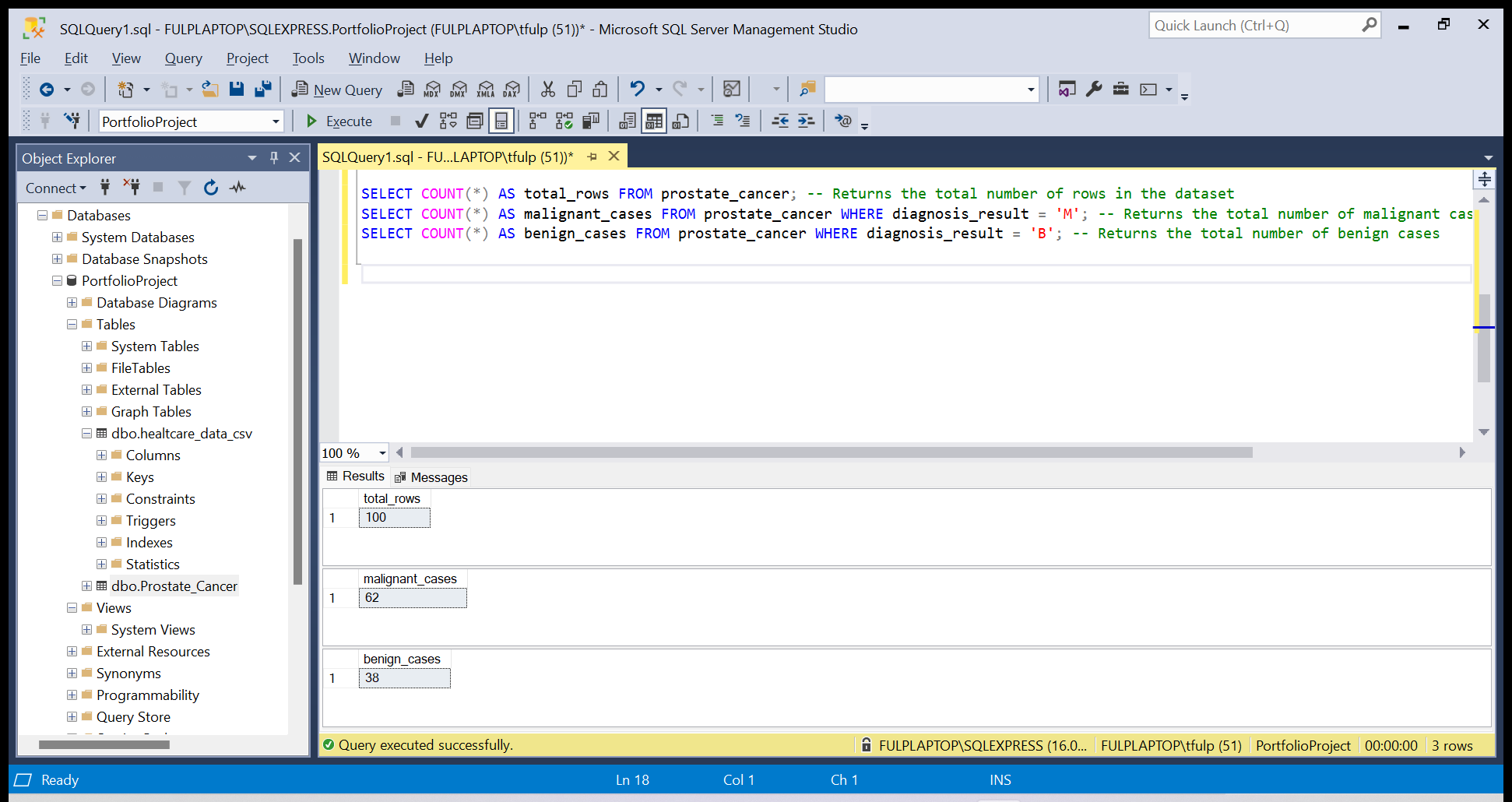The width and height of the screenshot is (1512, 802).
Task: Click the Save All icon
Action: pyautogui.click(x=263, y=89)
